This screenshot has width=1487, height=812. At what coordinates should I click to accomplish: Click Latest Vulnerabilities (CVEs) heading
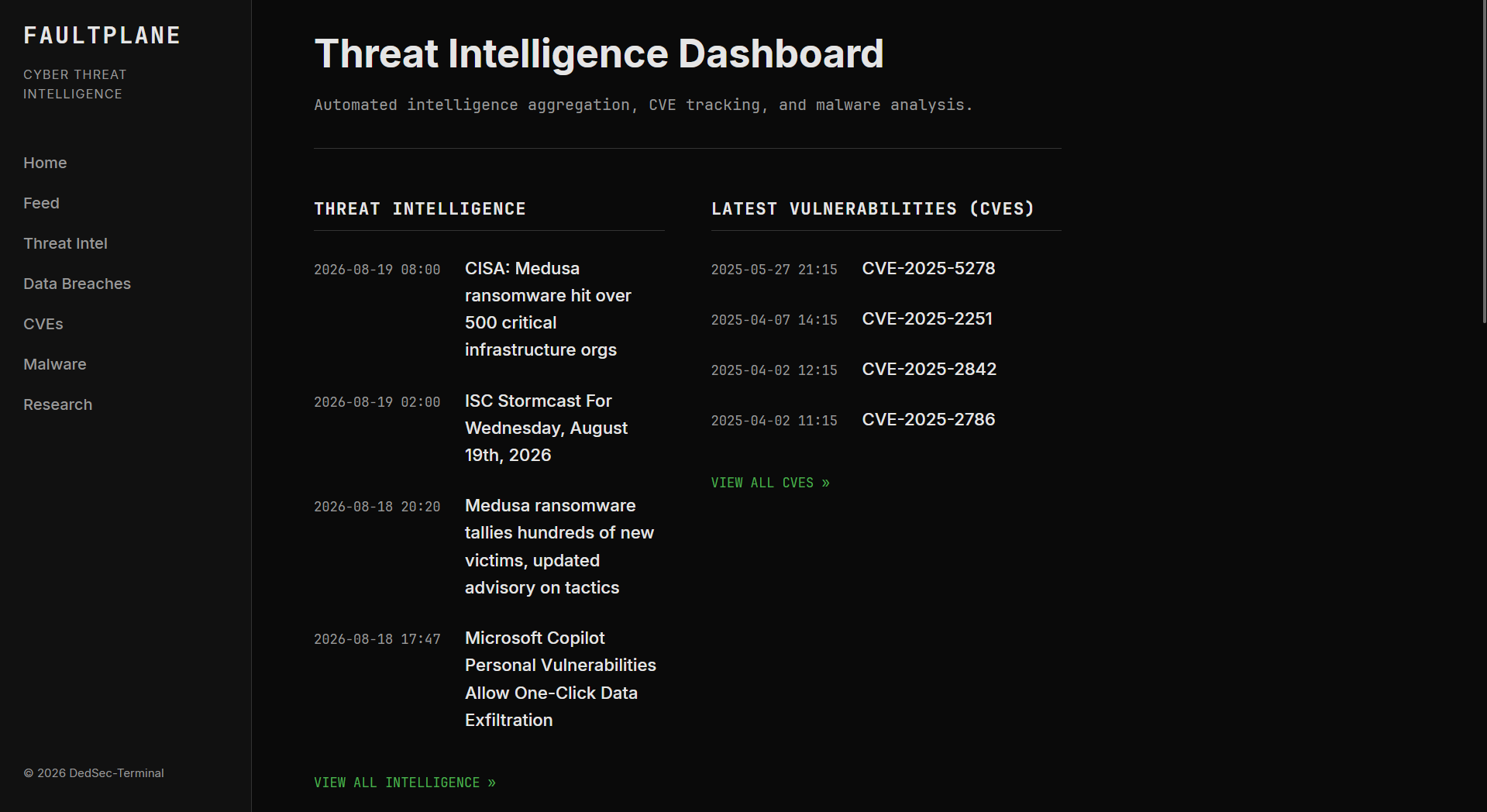pos(873,209)
